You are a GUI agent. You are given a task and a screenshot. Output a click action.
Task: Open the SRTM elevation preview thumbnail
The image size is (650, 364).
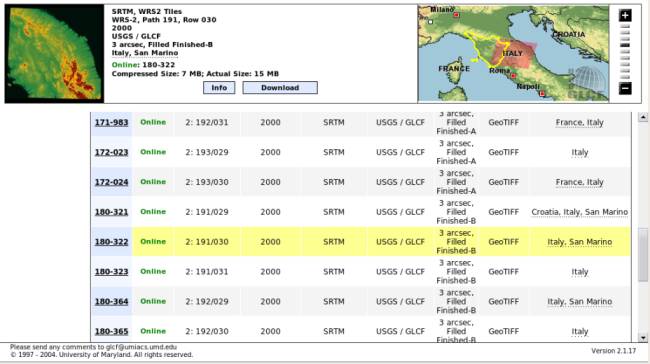tap(54, 53)
